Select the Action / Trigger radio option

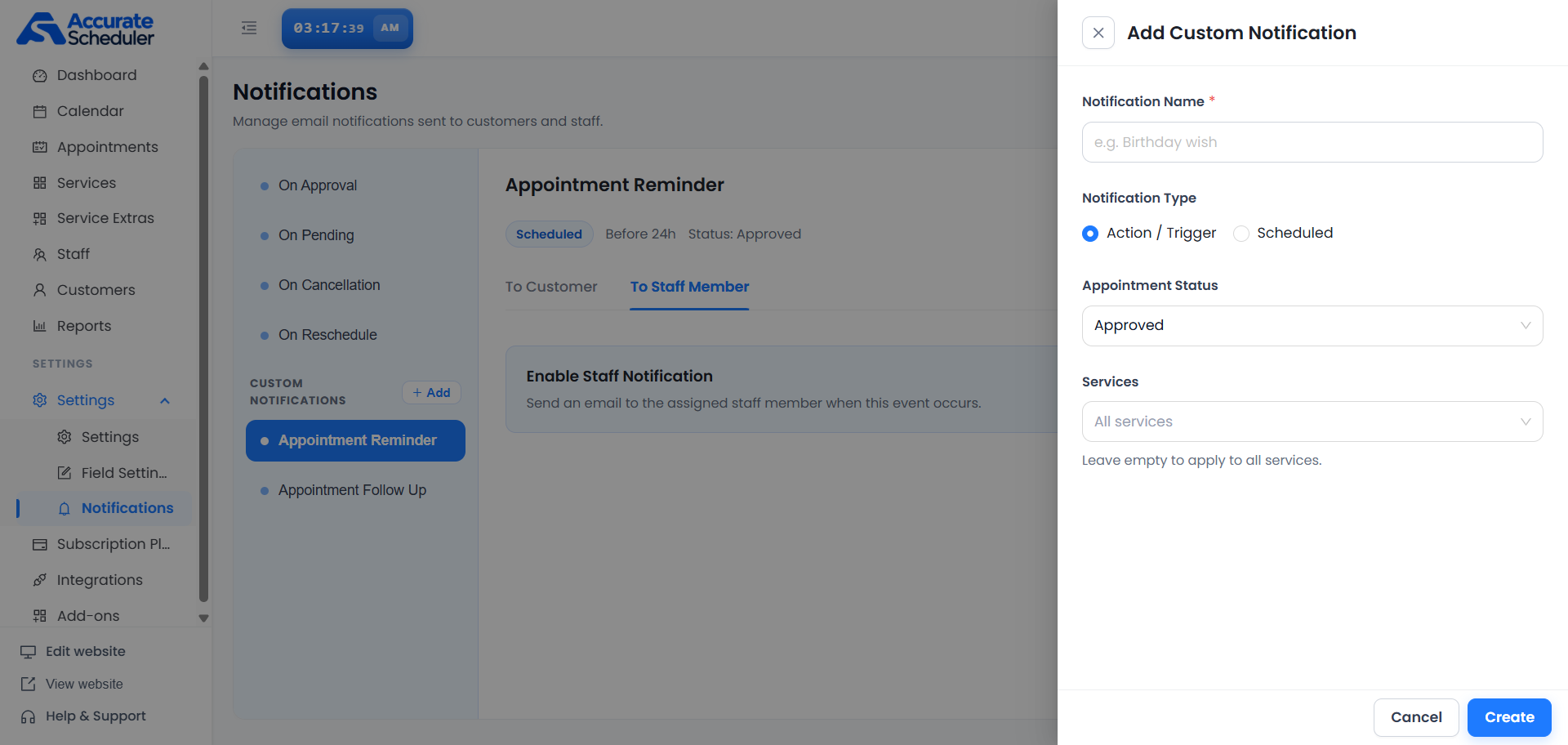tap(1090, 234)
